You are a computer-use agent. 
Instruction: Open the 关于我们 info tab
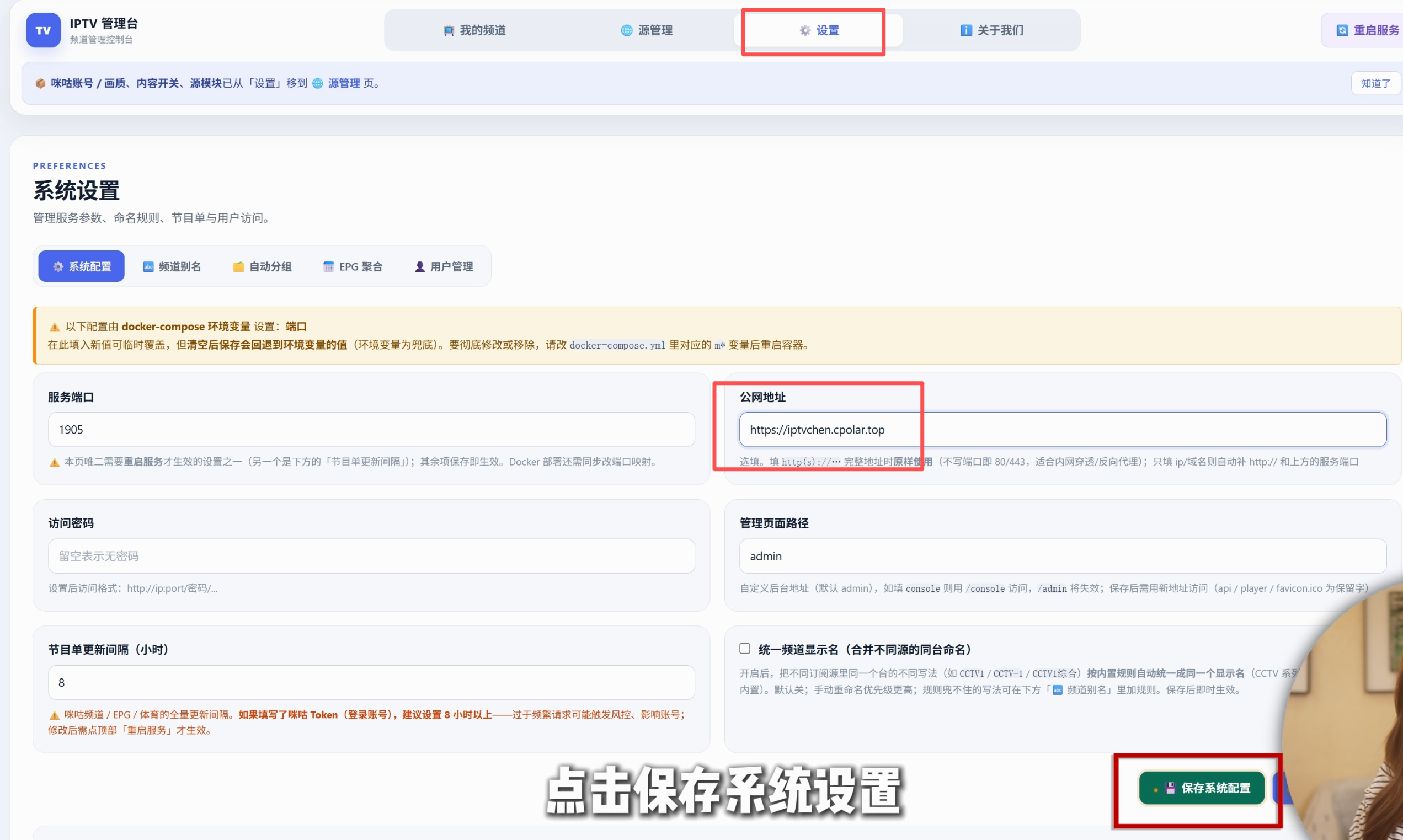point(992,30)
